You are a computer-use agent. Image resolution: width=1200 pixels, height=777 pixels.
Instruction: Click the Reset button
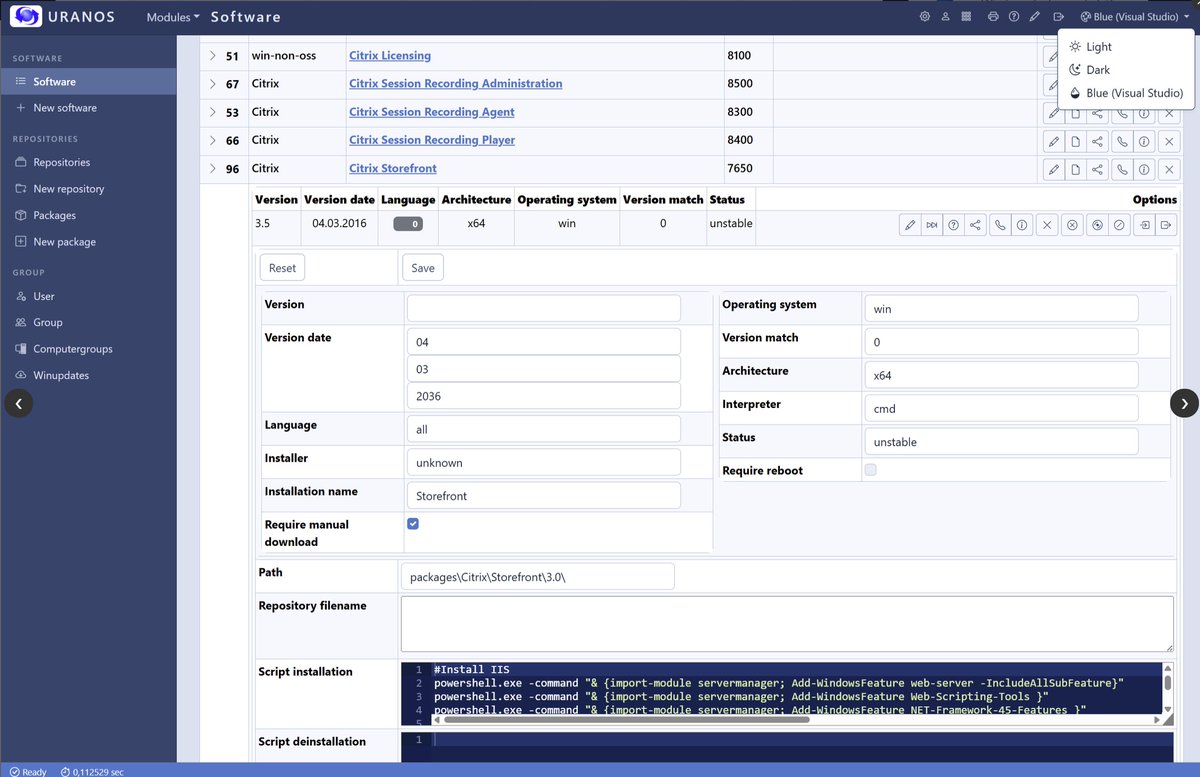(x=282, y=268)
